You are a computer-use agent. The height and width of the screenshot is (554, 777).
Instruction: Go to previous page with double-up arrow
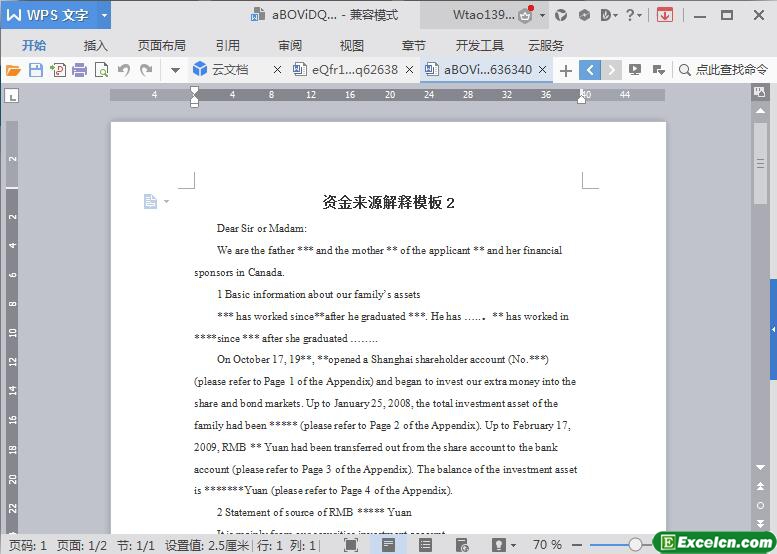click(760, 486)
